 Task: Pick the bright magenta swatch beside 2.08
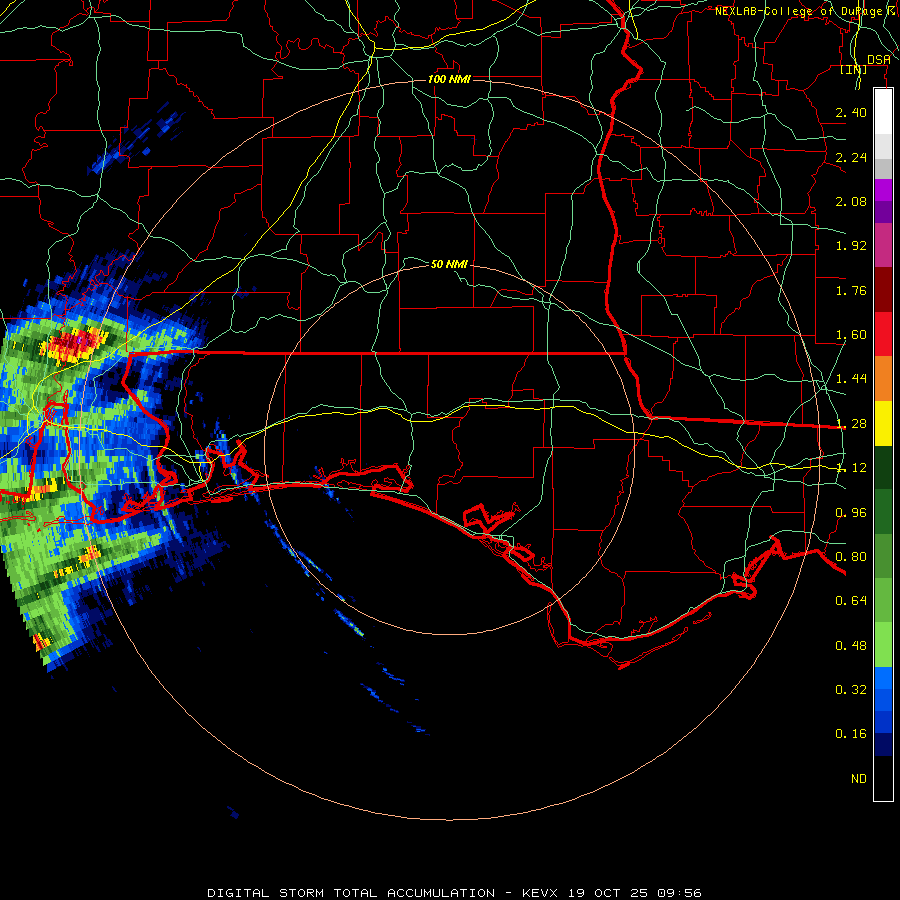coord(883,190)
